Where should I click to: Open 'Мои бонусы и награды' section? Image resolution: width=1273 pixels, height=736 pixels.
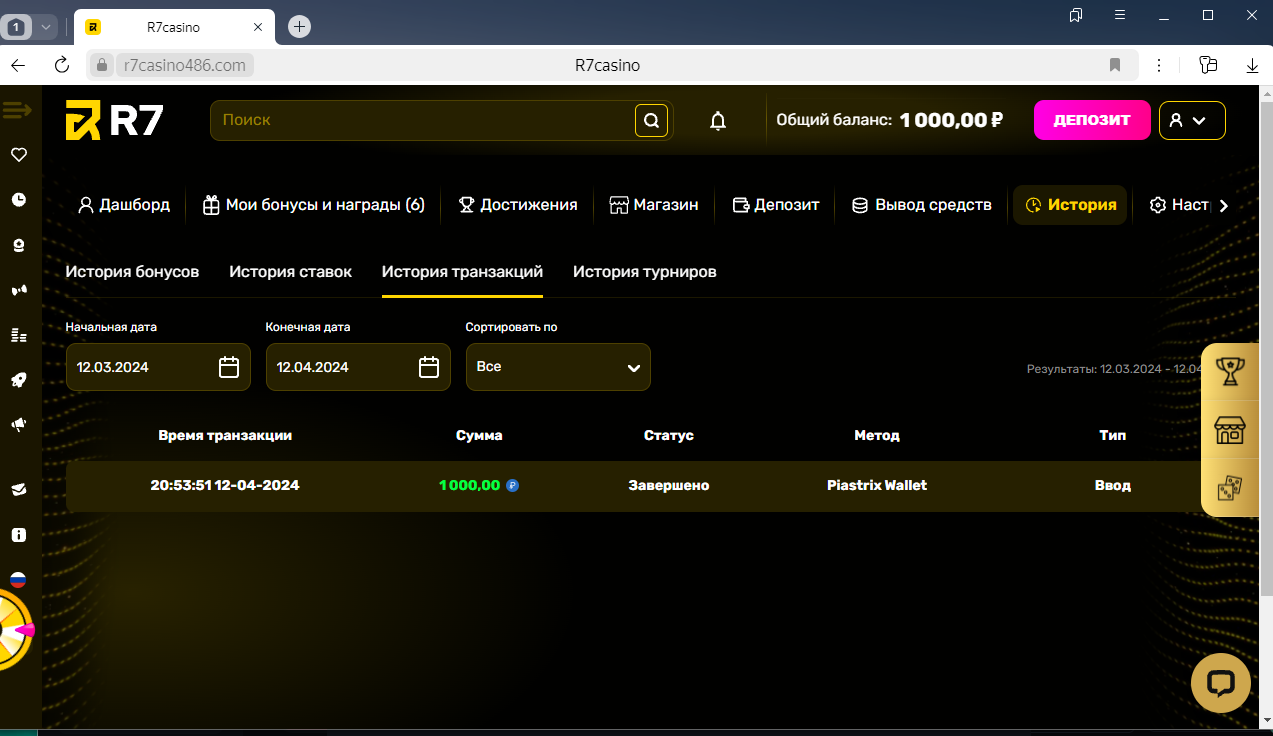point(313,205)
